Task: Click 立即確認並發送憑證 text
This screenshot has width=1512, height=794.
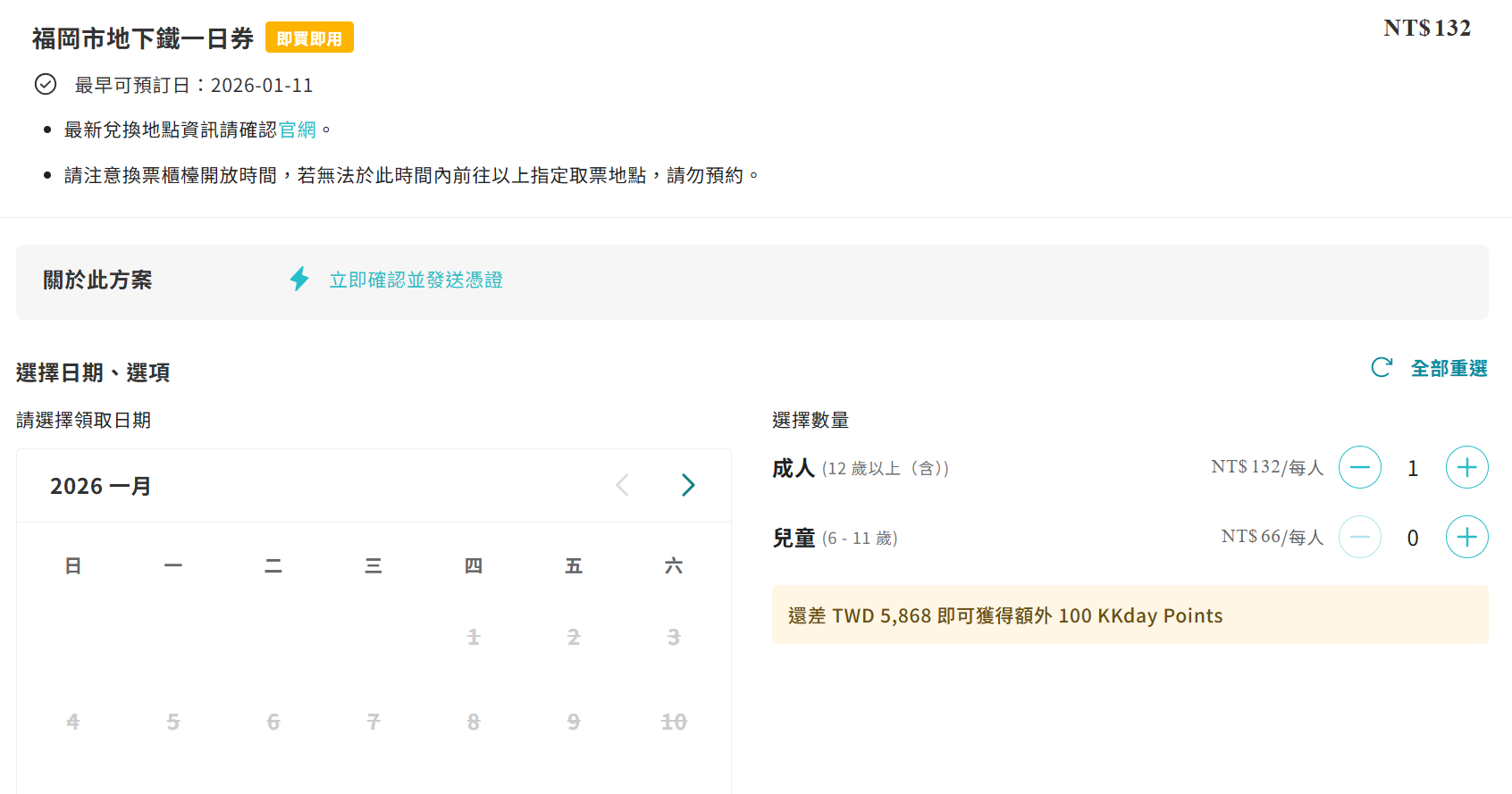Action: (x=416, y=280)
